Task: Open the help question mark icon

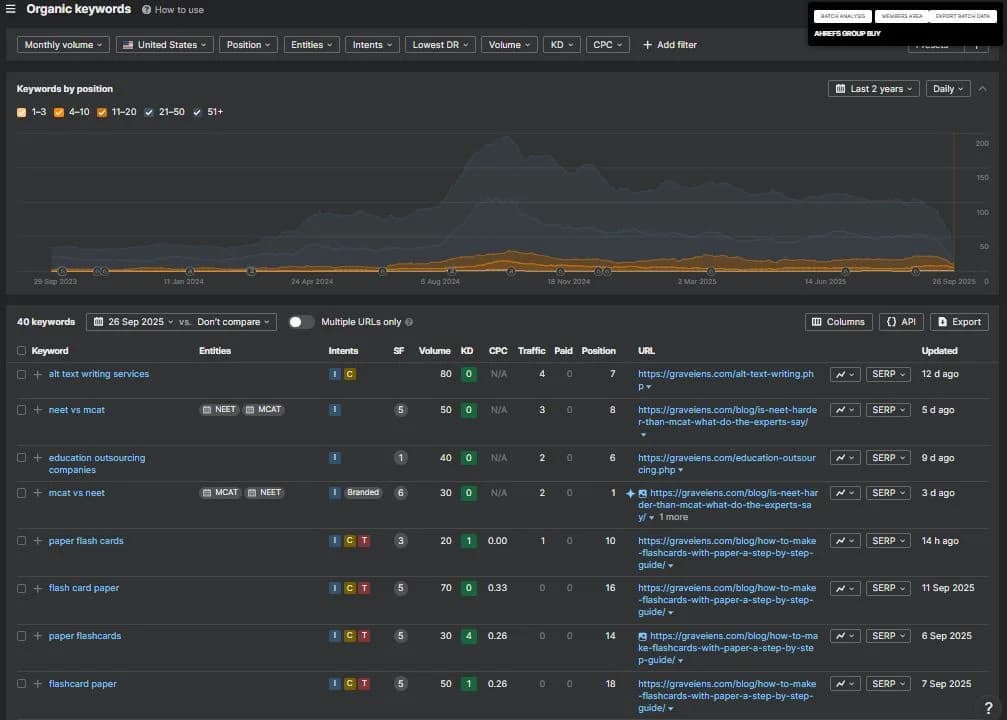Action: (x=988, y=708)
